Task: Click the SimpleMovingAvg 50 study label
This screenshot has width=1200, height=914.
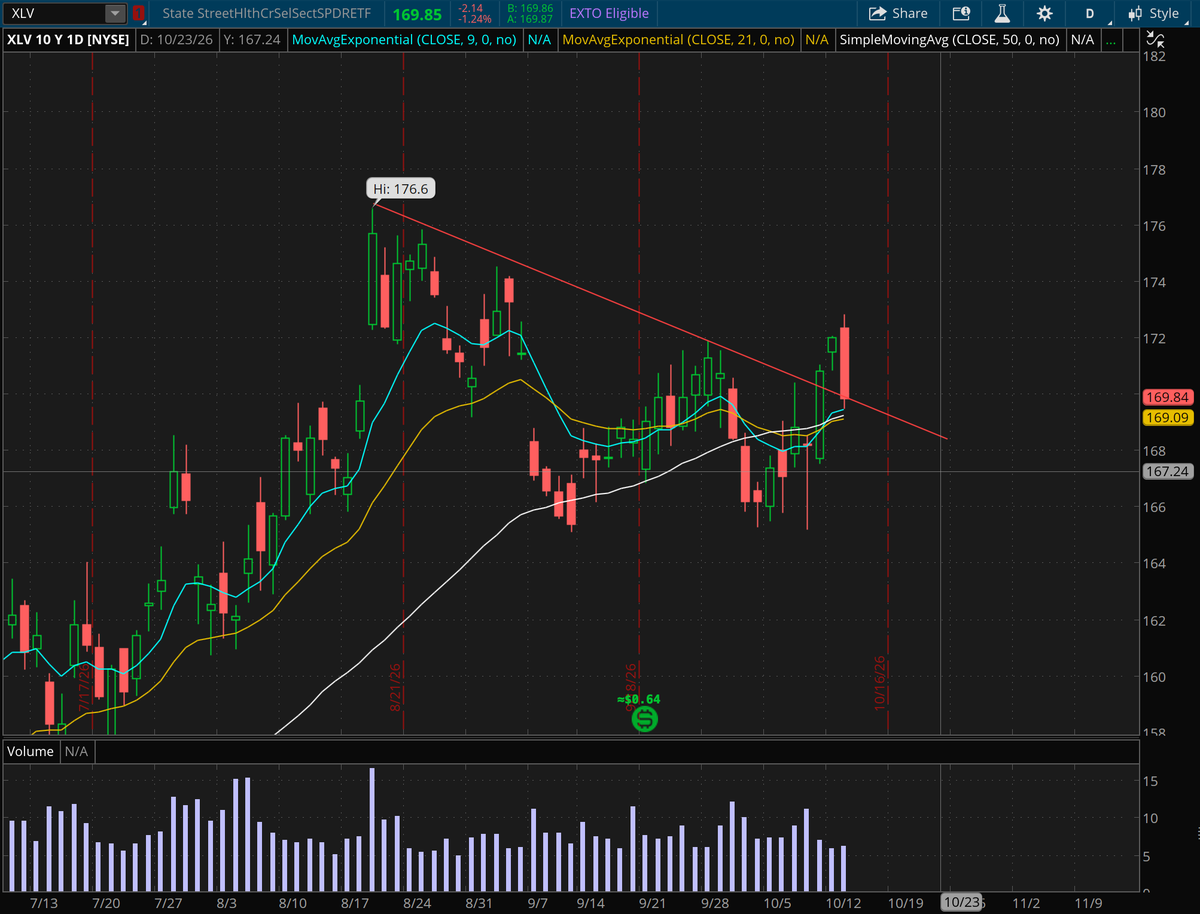Action: coord(950,40)
